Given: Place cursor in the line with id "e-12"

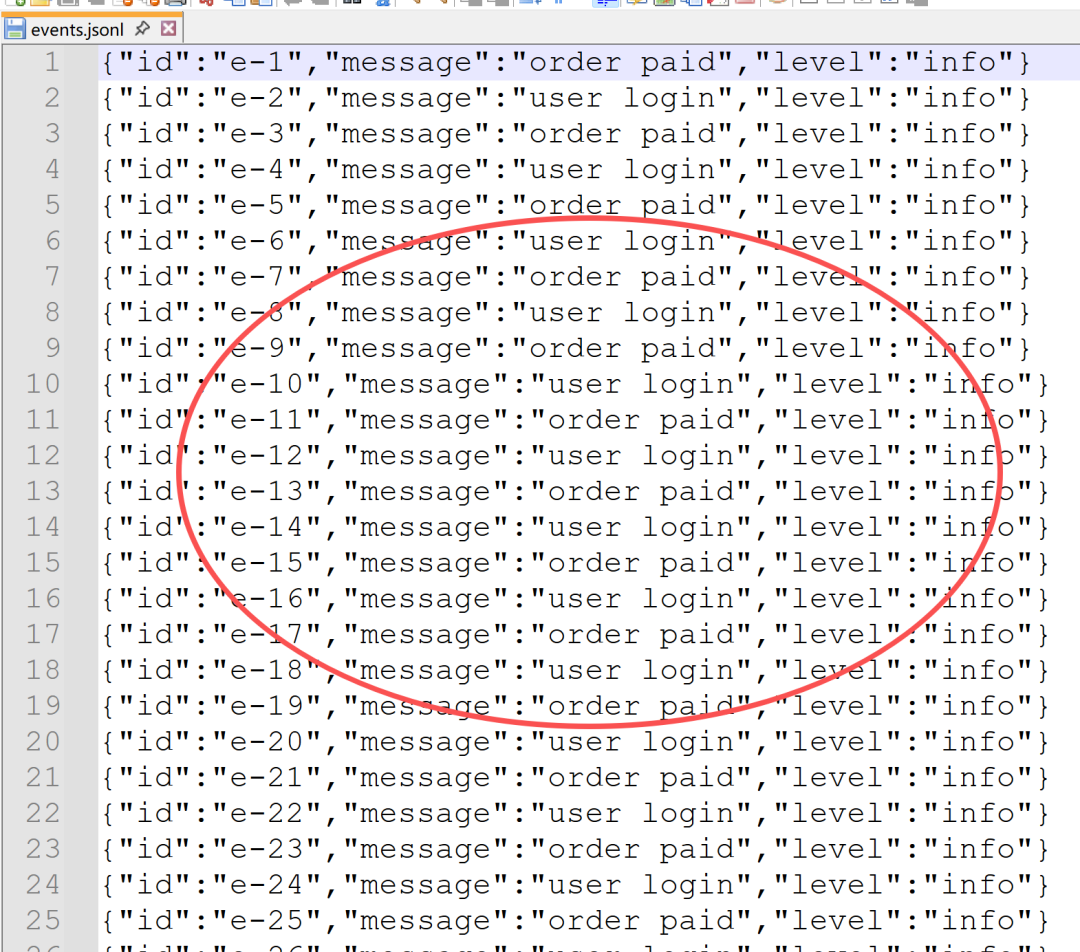Looking at the screenshot, I should coord(575,457).
